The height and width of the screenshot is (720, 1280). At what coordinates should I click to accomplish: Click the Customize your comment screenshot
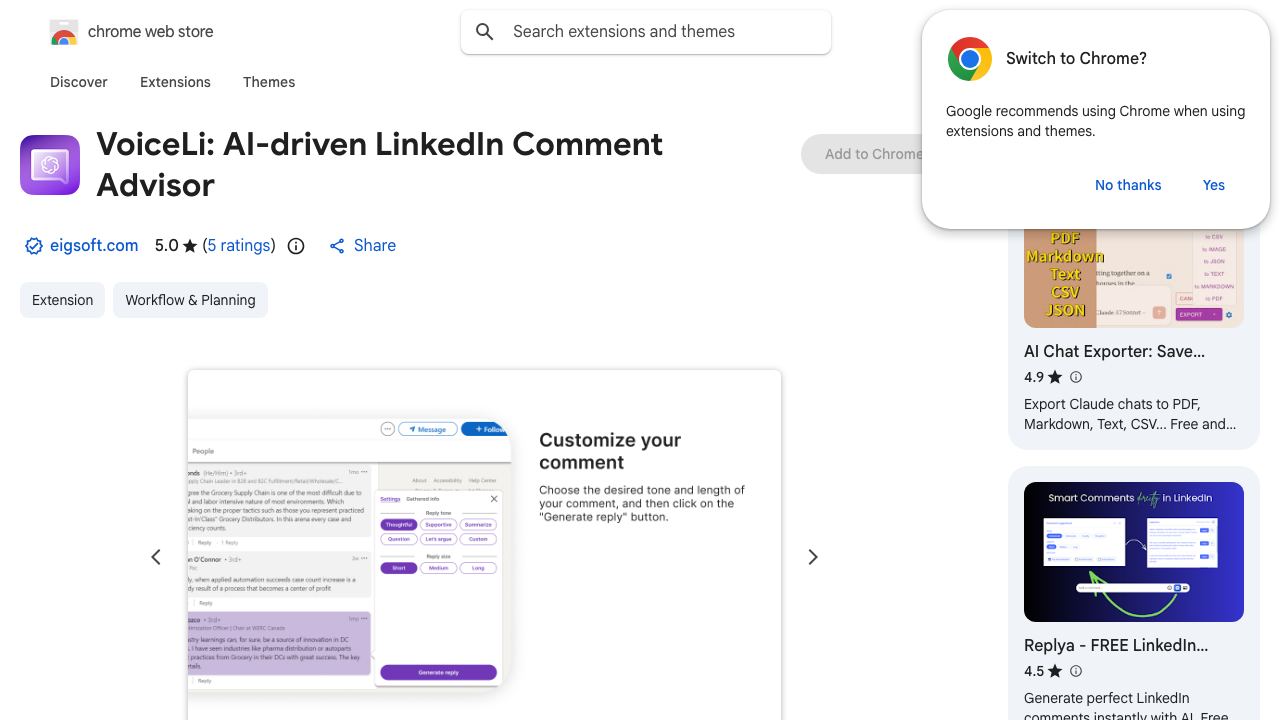(484, 545)
